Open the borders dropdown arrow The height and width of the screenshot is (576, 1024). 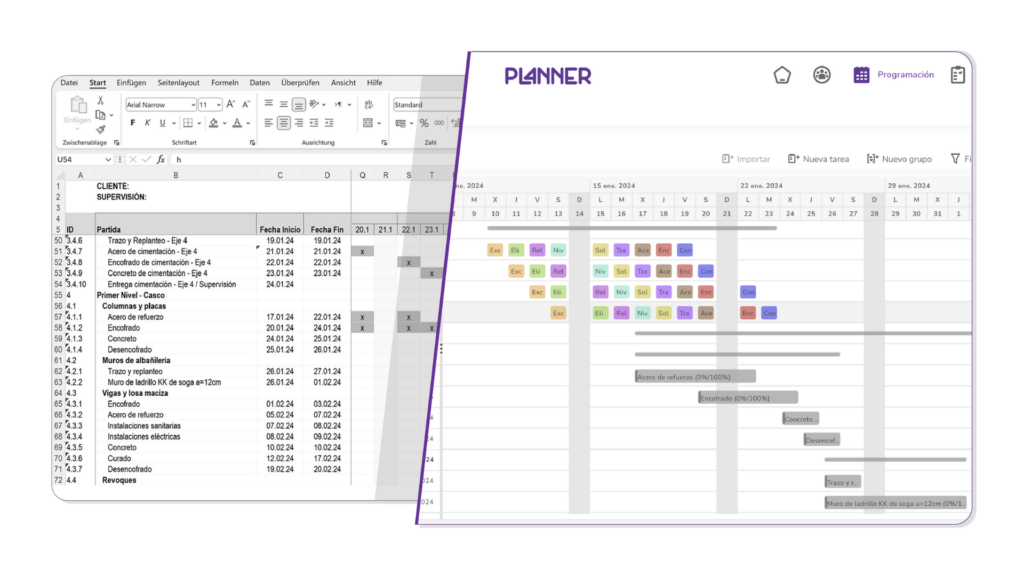pyautogui.click(x=199, y=123)
